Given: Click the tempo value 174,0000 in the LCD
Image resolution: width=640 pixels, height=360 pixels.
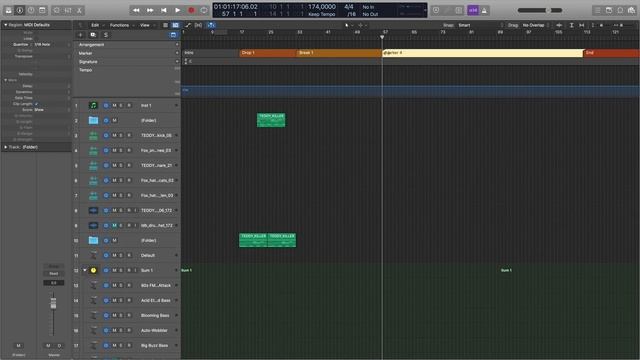Looking at the screenshot, I should (x=322, y=7).
